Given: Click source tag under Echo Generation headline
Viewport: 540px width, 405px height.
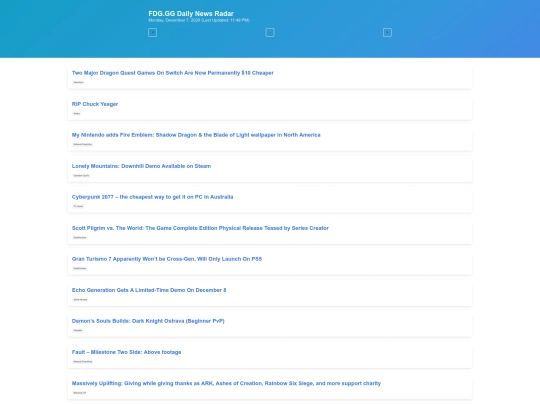Looking at the screenshot, I should point(80,300).
